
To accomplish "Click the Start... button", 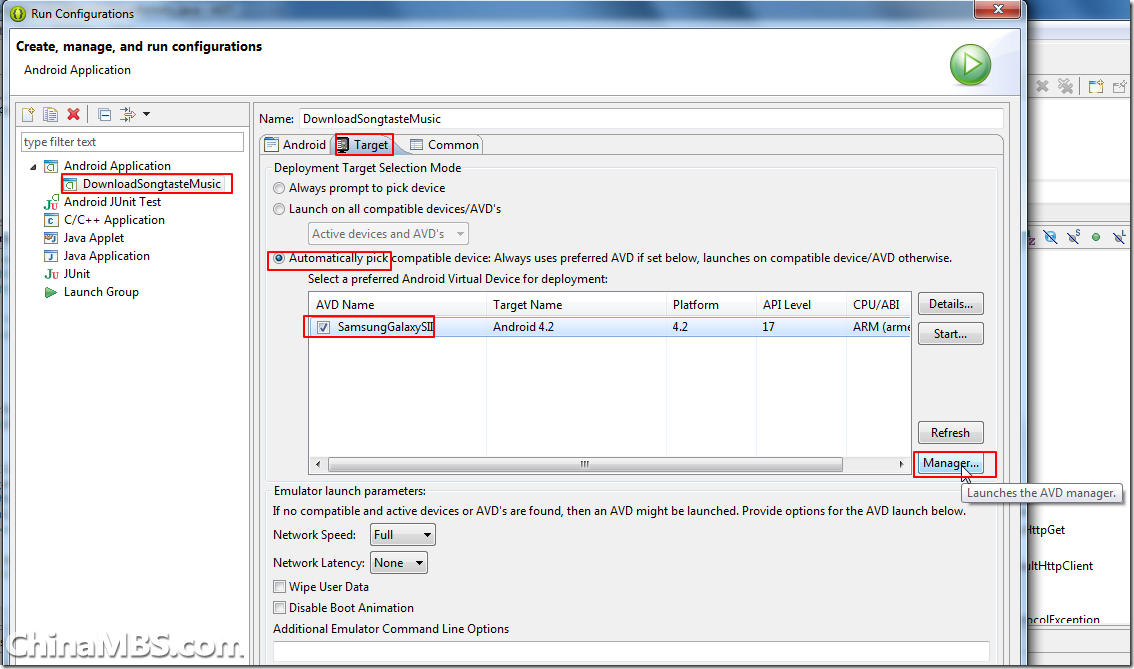I will (x=950, y=333).
